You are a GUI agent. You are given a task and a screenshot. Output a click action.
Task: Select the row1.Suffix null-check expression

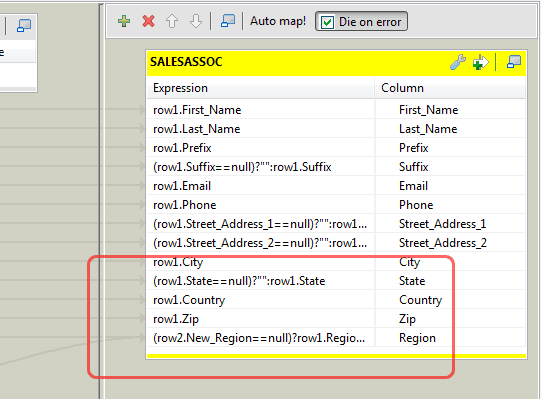click(x=261, y=167)
